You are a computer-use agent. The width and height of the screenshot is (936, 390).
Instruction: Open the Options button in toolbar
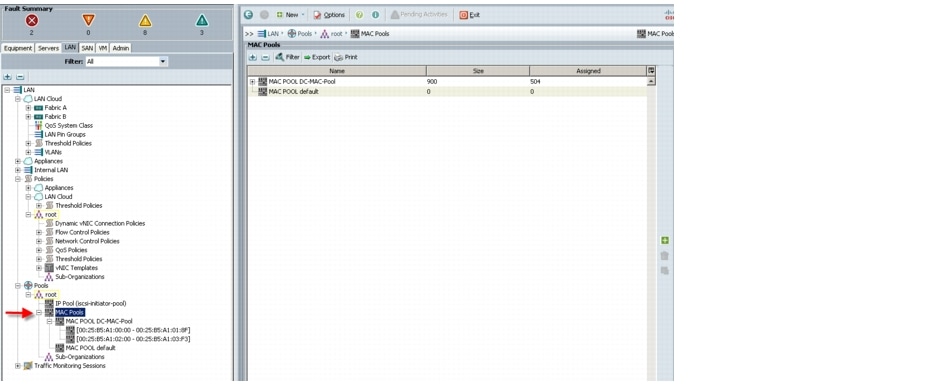click(329, 14)
